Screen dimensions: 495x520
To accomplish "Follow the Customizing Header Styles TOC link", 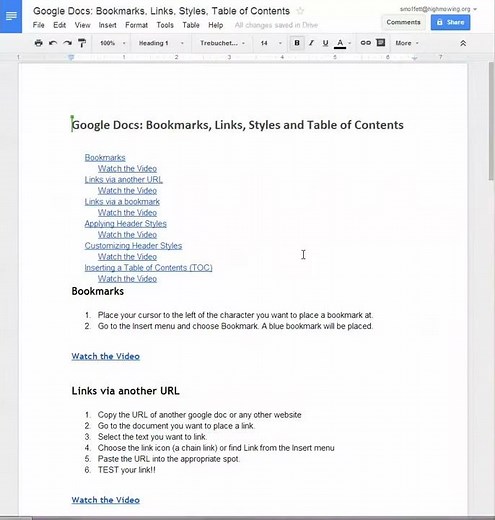I will click(x=133, y=246).
